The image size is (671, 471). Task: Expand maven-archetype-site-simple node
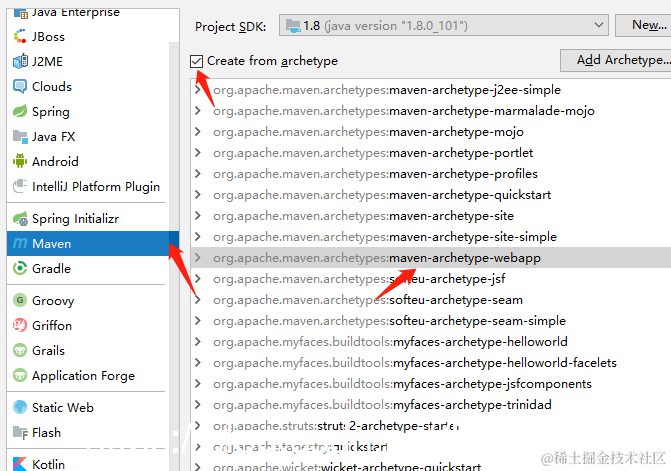(198, 237)
